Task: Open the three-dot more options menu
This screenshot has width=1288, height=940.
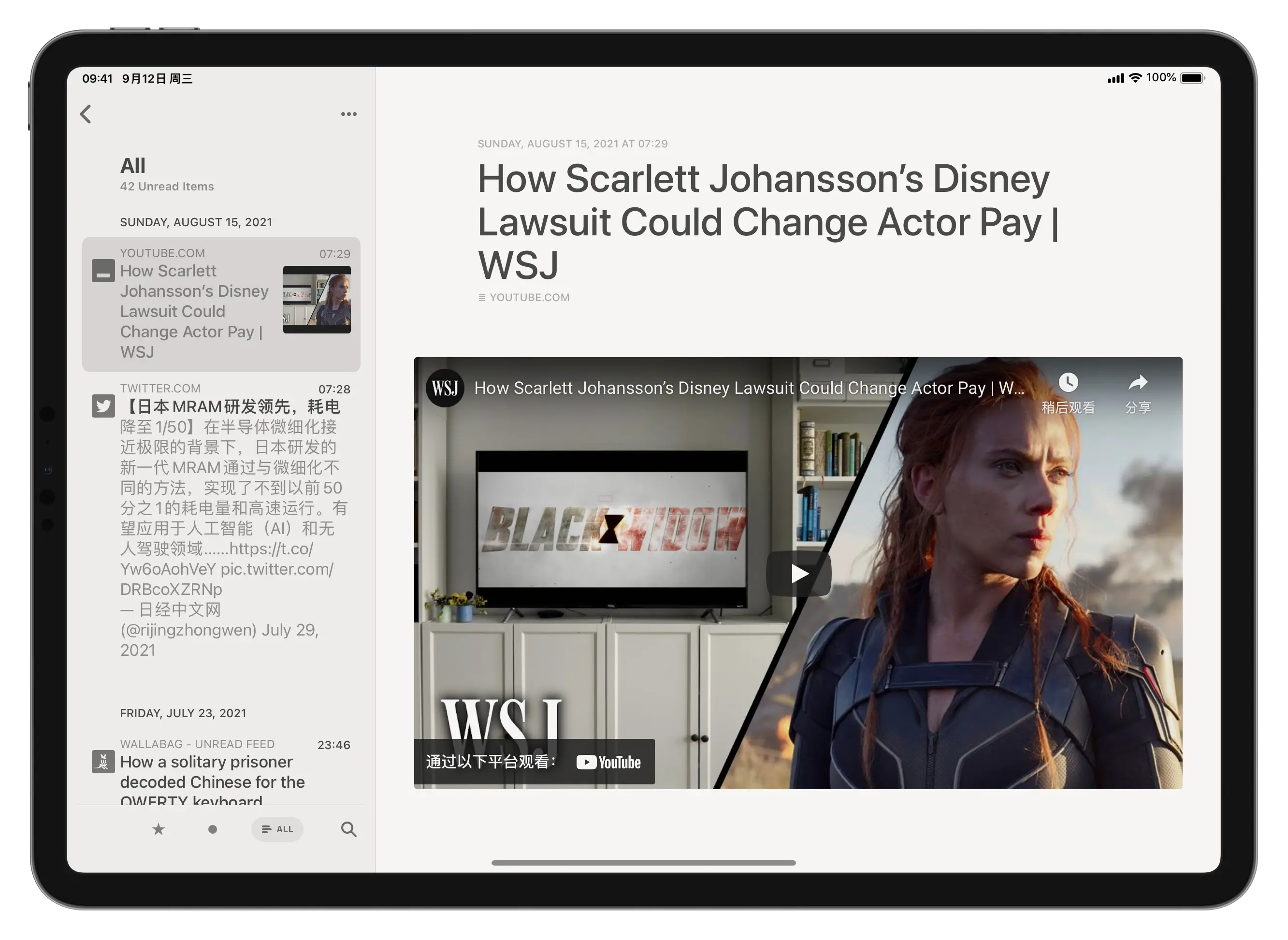Action: click(349, 114)
